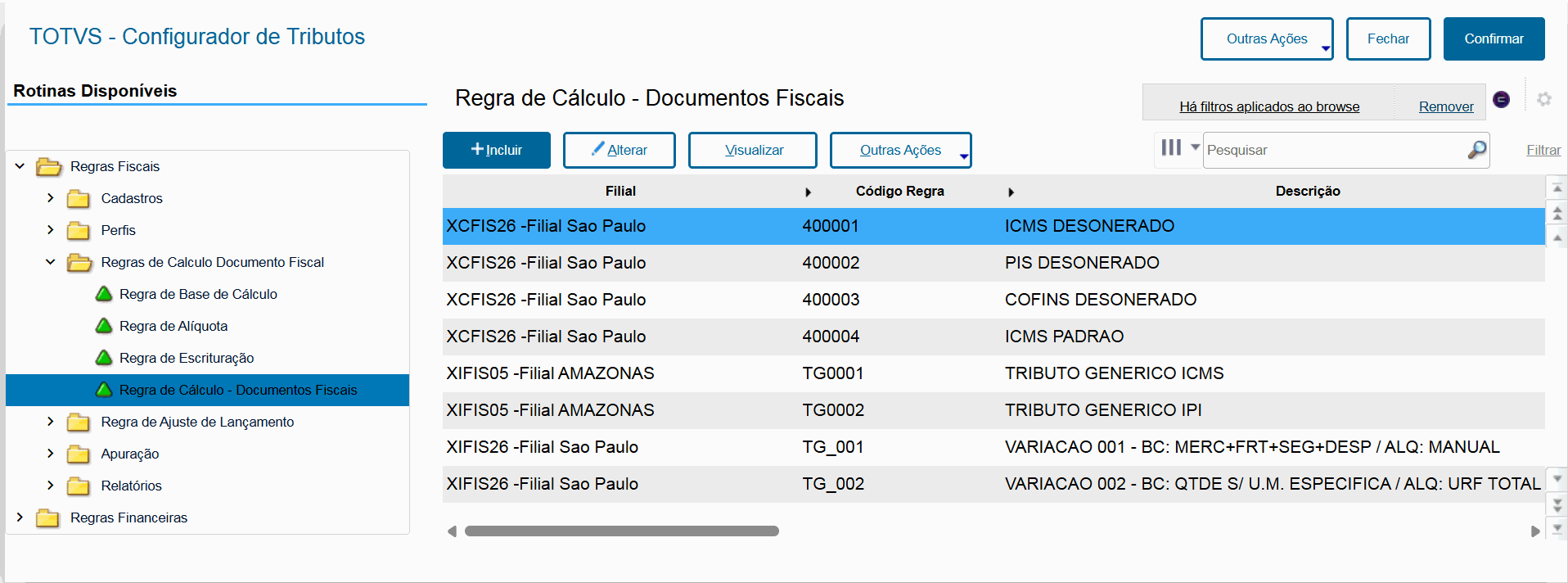The width and height of the screenshot is (1568, 583).
Task: Click the Incluir button with plus icon
Action: point(497,150)
